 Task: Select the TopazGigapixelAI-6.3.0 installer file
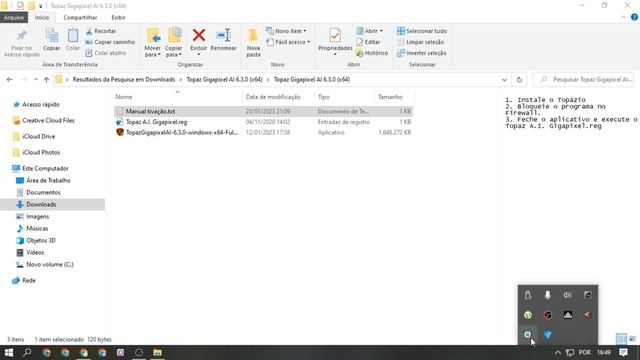click(x=263, y=133)
